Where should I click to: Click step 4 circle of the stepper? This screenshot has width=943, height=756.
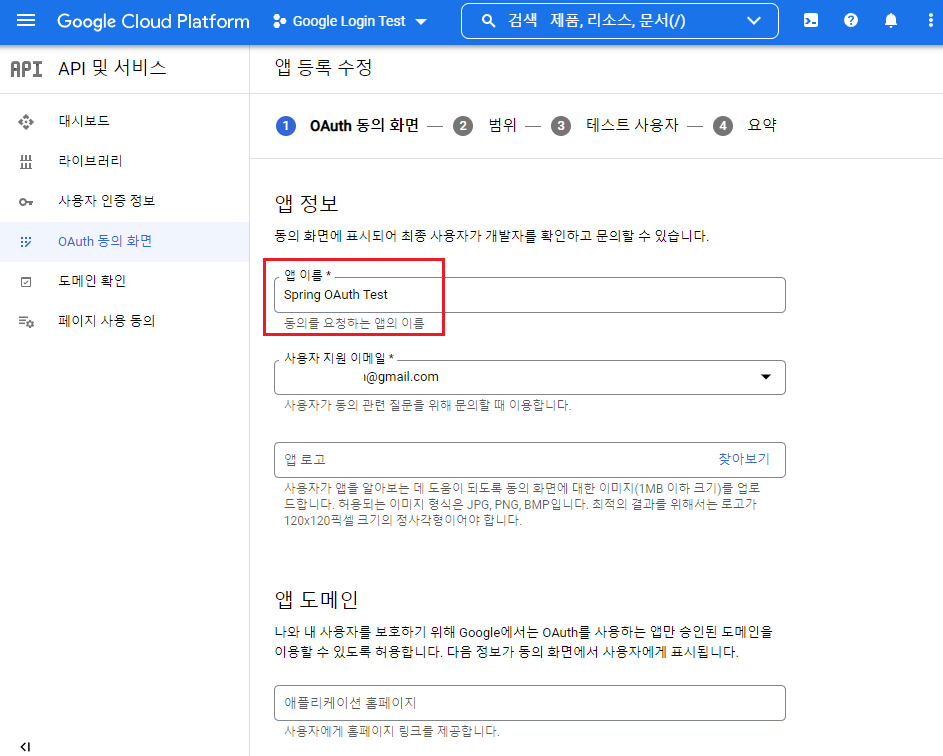pos(722,126)
